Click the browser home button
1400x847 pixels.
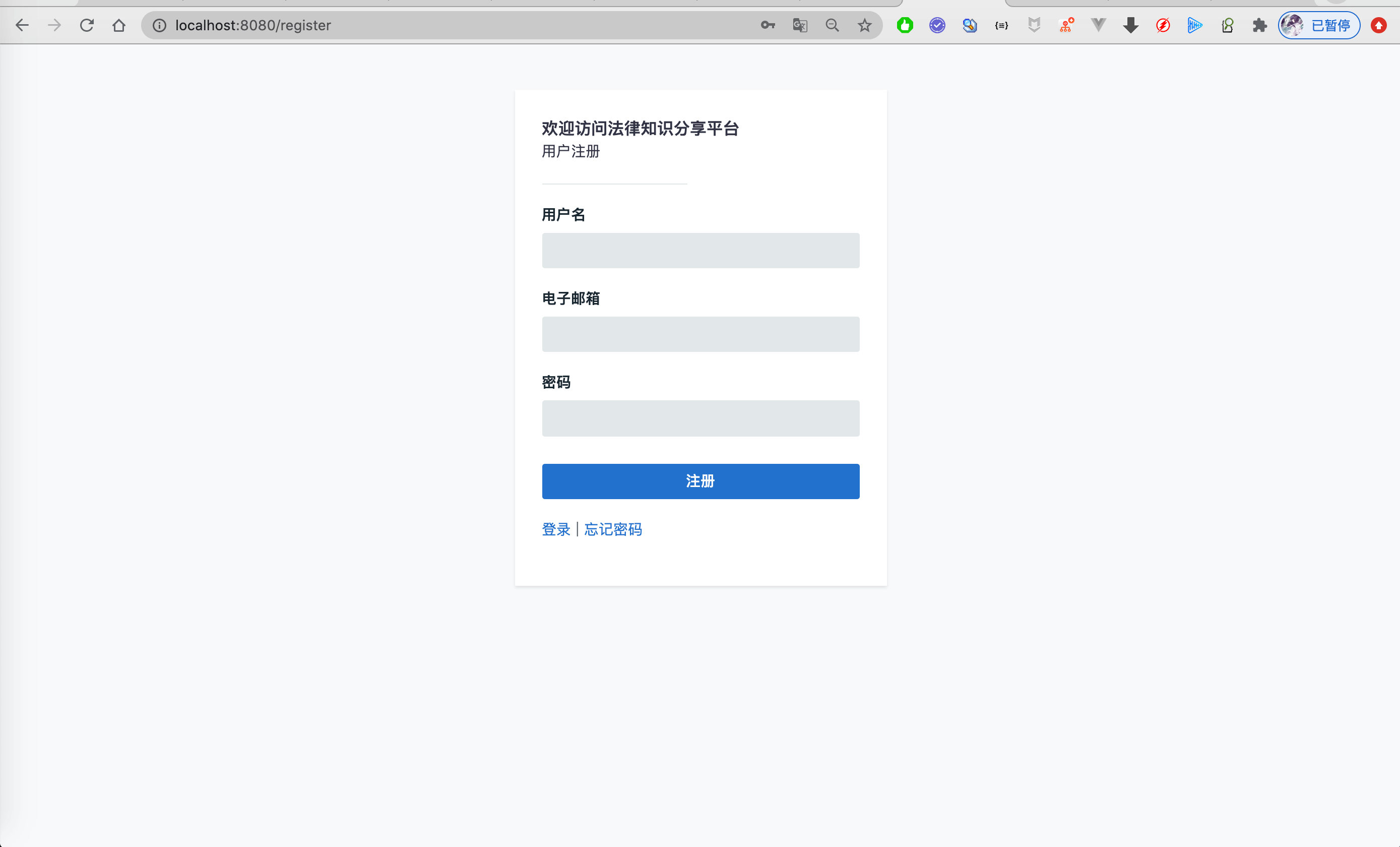pos(119,25)
